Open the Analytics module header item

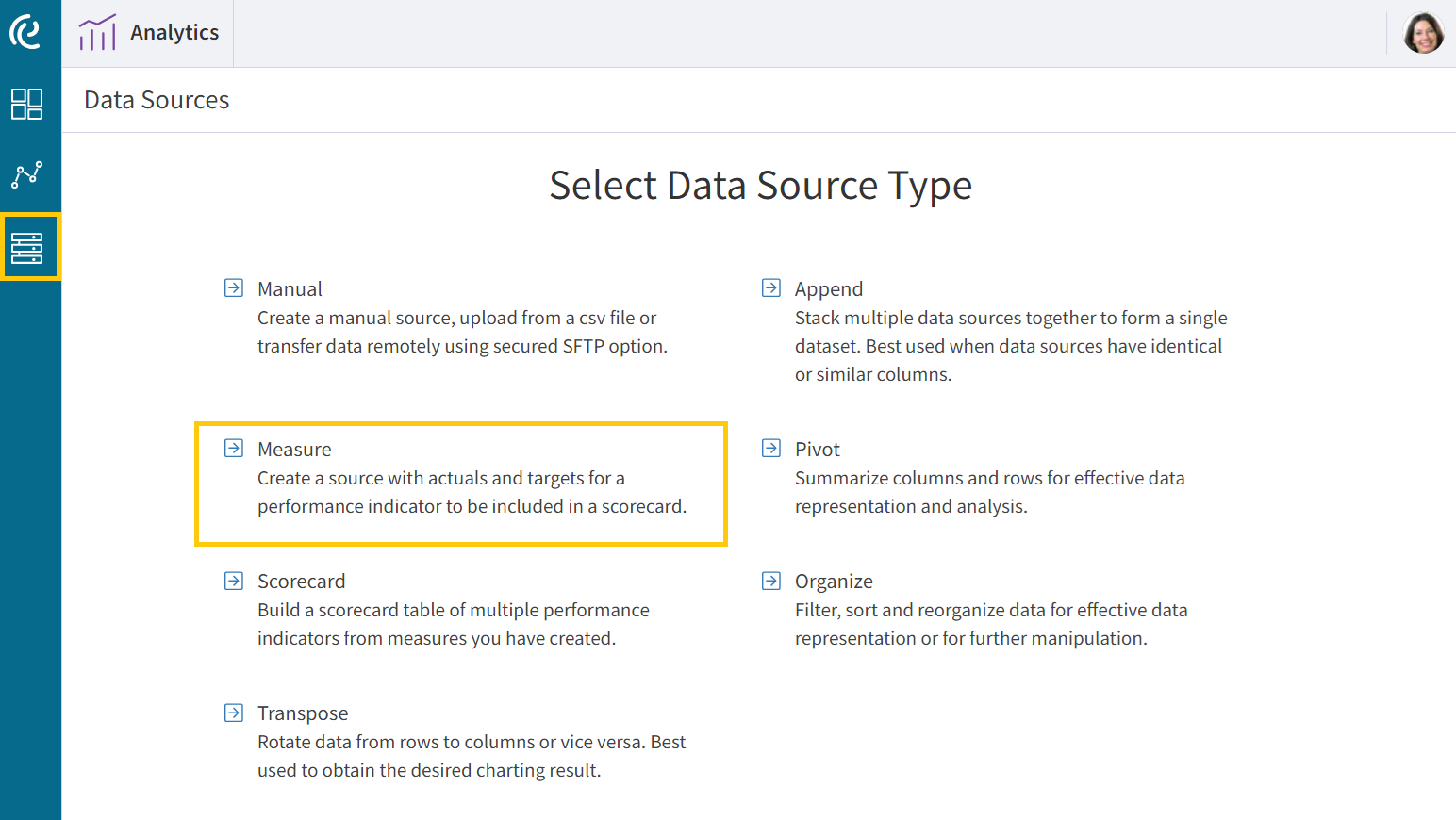point(174,31)
